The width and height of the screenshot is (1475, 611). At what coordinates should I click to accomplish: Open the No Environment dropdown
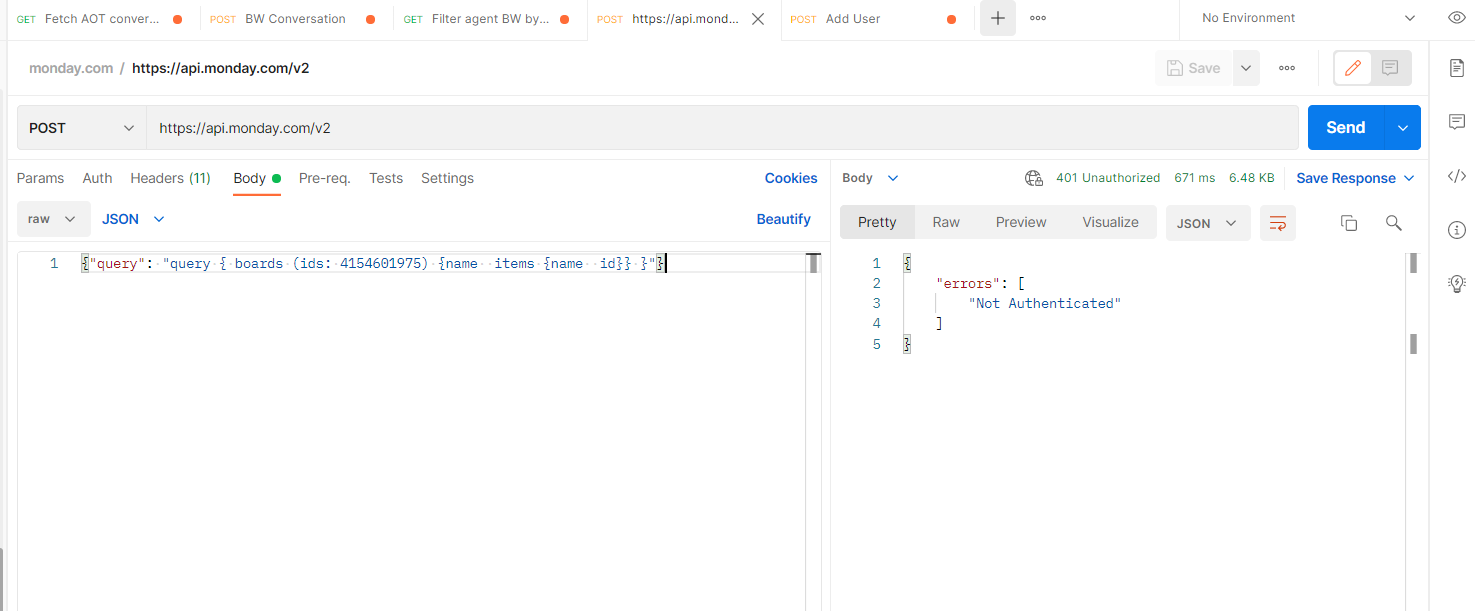click(1308, 18)
